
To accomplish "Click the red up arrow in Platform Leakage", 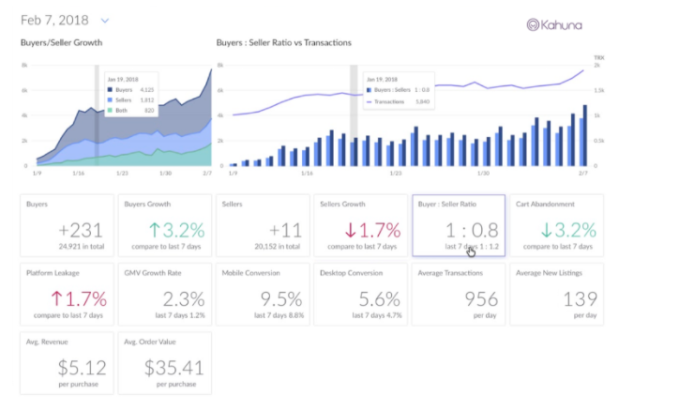I will (x=57, y=299).
